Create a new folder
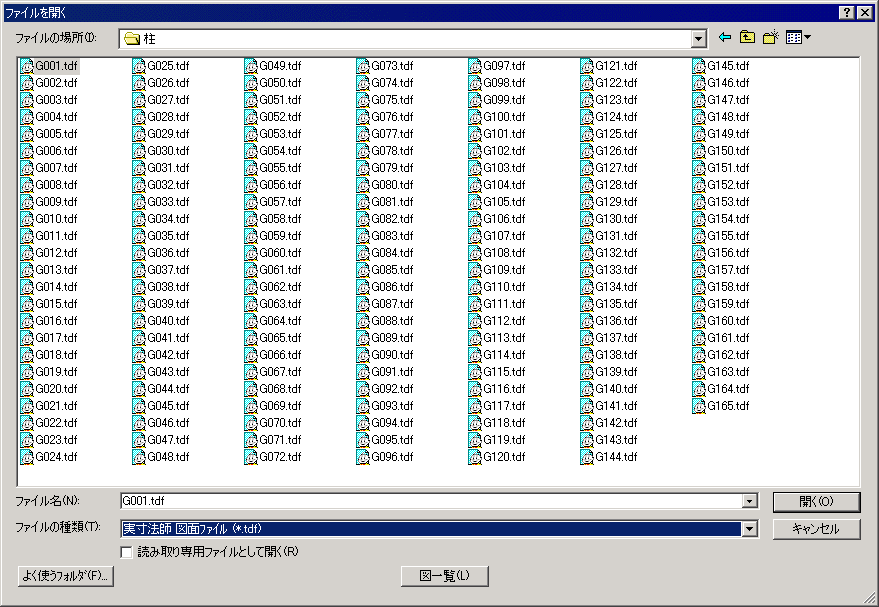The height and width of the screenshot is (607, 879). pos(770,38)
